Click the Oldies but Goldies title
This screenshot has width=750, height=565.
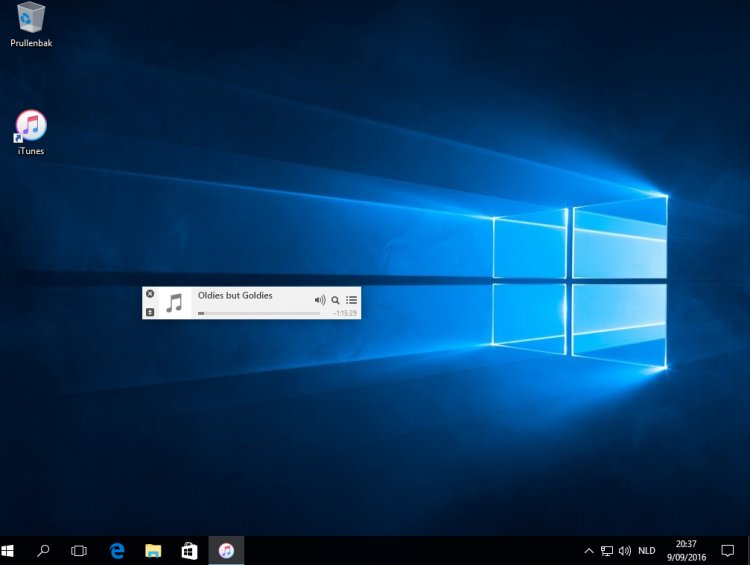pos(235,295)
